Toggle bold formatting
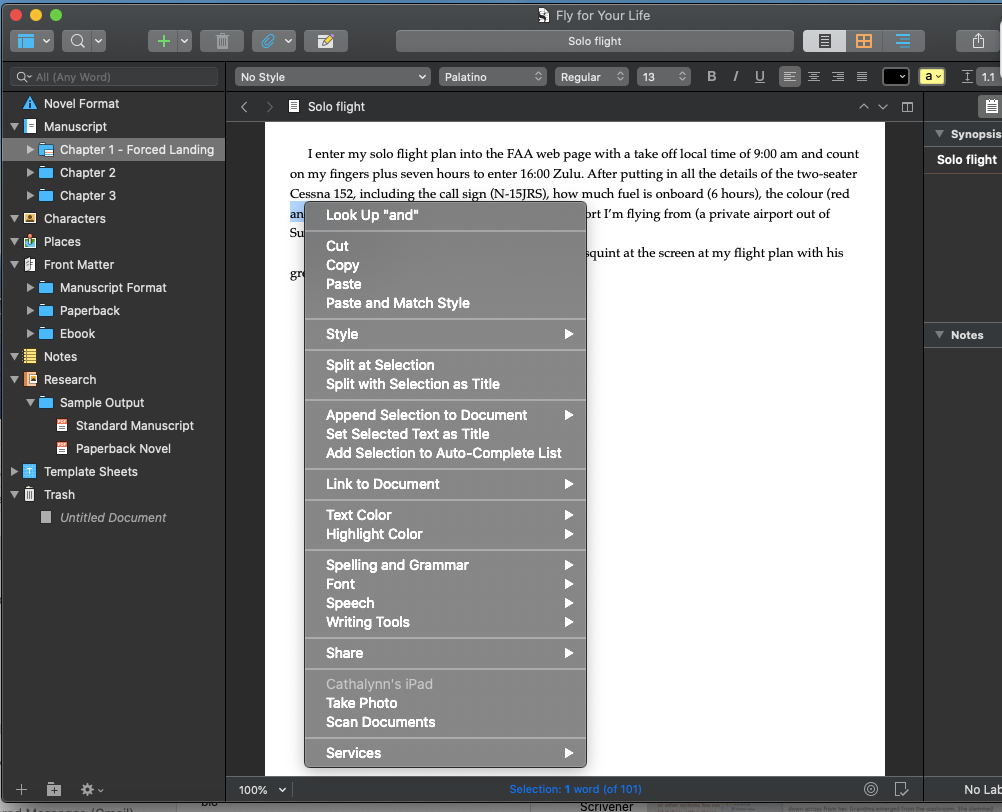1002x812 pixels. pyautogui.click(x=713, y=76)
